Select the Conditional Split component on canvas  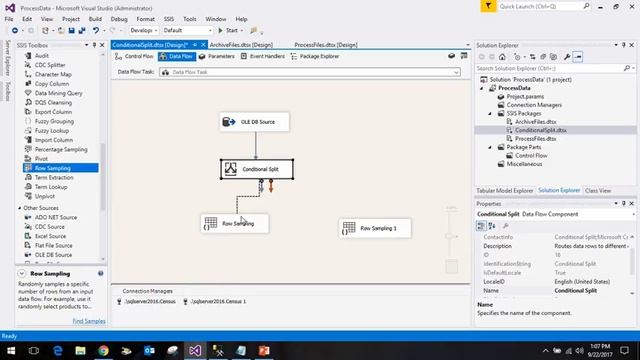click(x=257, y=169)
